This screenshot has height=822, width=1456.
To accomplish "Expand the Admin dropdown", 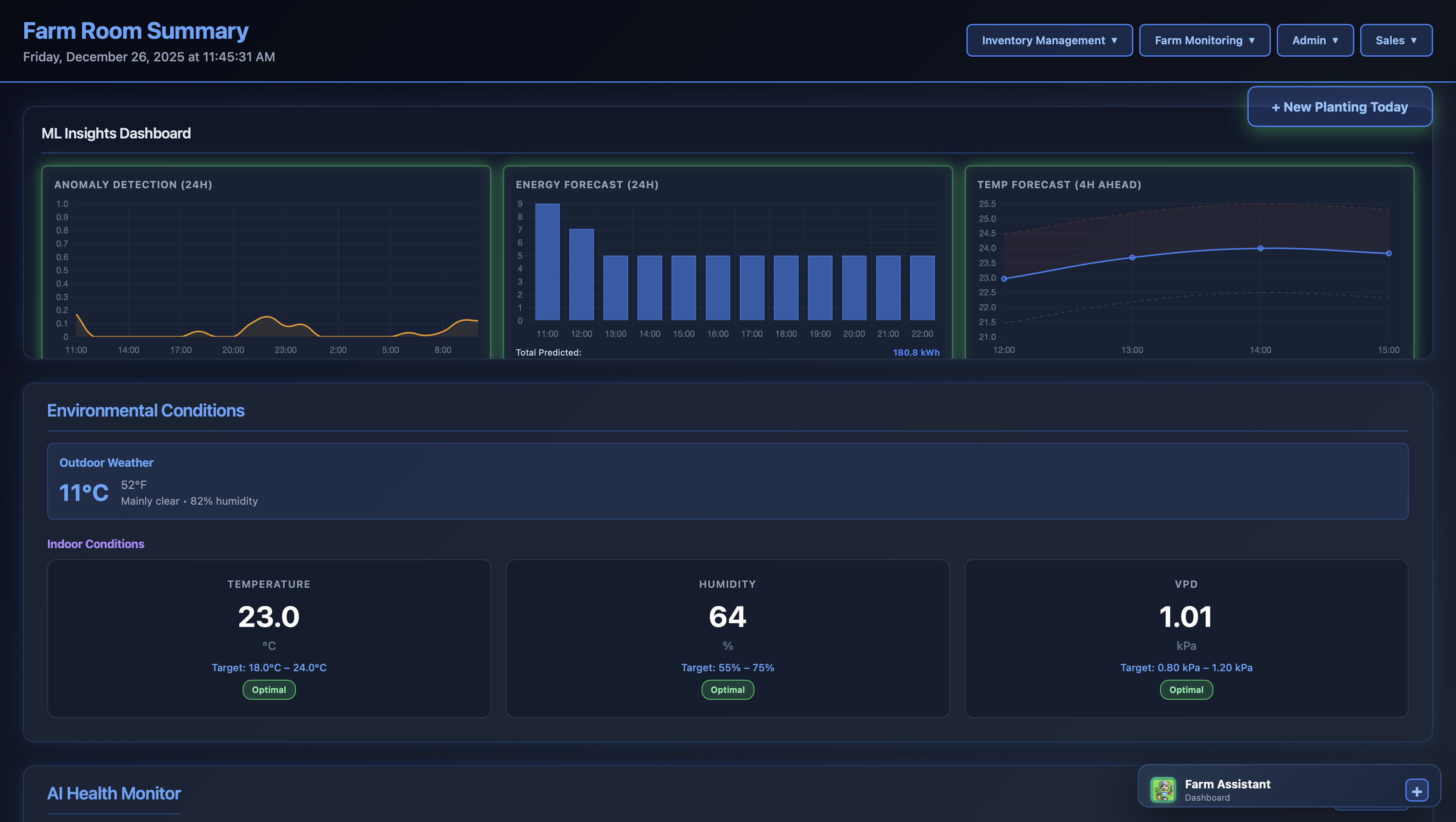I will click(x=1315, y=40).
